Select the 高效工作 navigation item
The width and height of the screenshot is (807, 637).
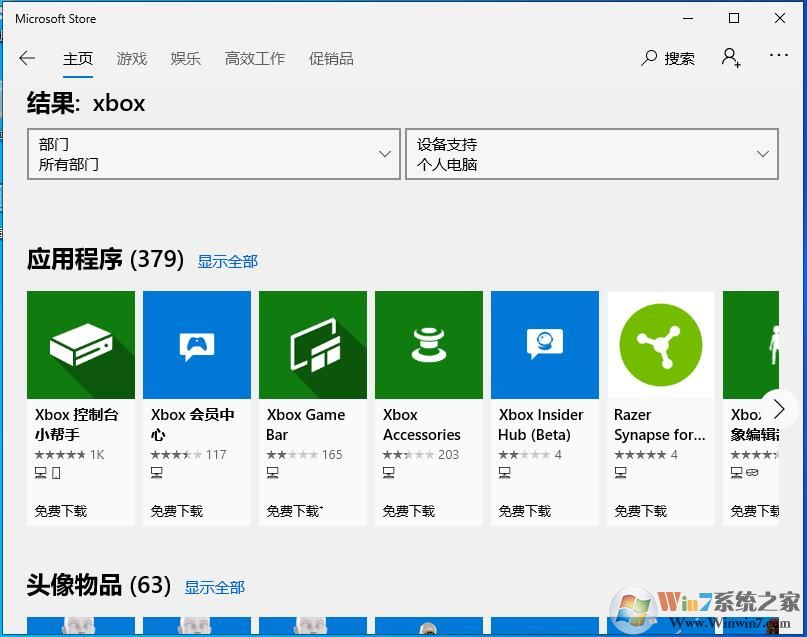254,58
